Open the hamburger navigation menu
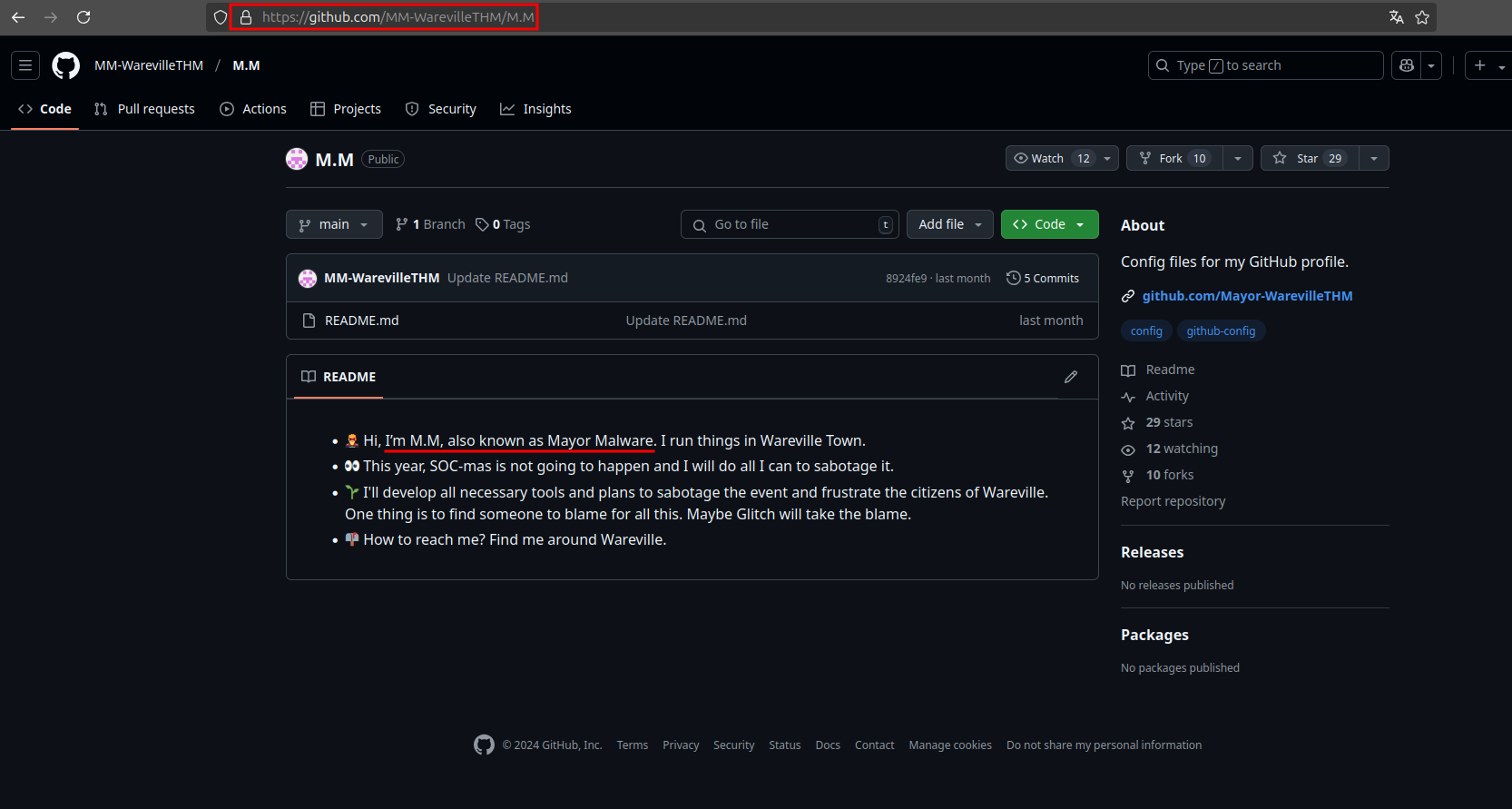Viewport: 1512px width, 809px height. (x=25, y=65)
